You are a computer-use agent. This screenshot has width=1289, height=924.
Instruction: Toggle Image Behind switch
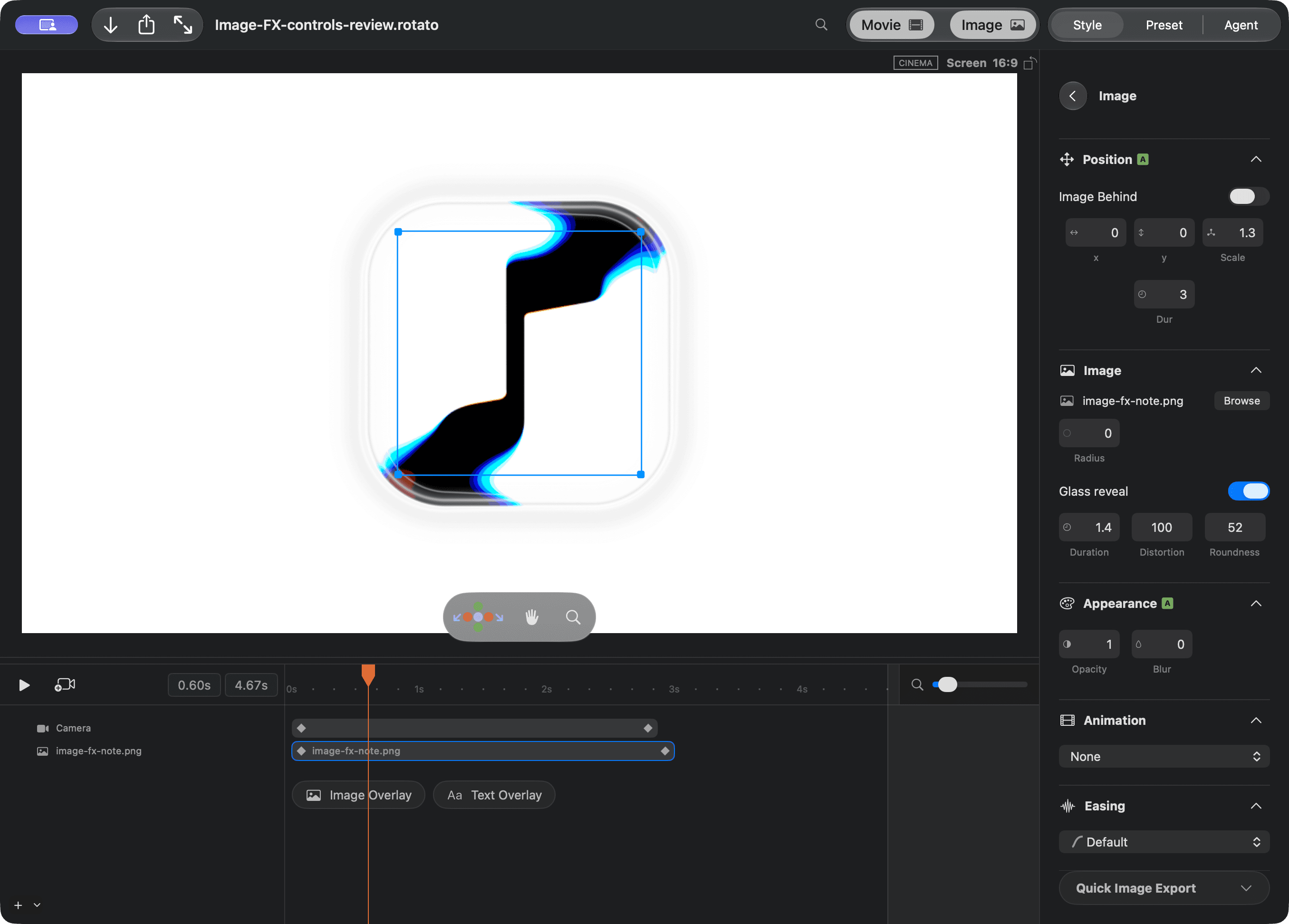pyautogui.click(x=1248, y=197)
